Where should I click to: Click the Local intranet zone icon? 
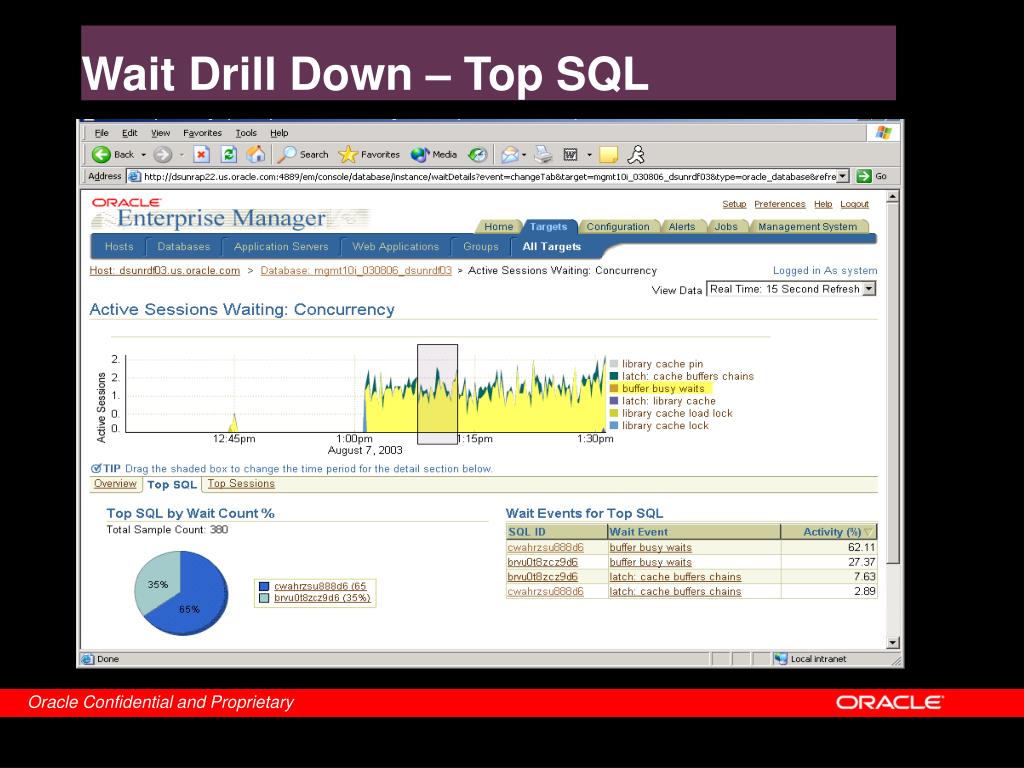(x=780, y=659)
